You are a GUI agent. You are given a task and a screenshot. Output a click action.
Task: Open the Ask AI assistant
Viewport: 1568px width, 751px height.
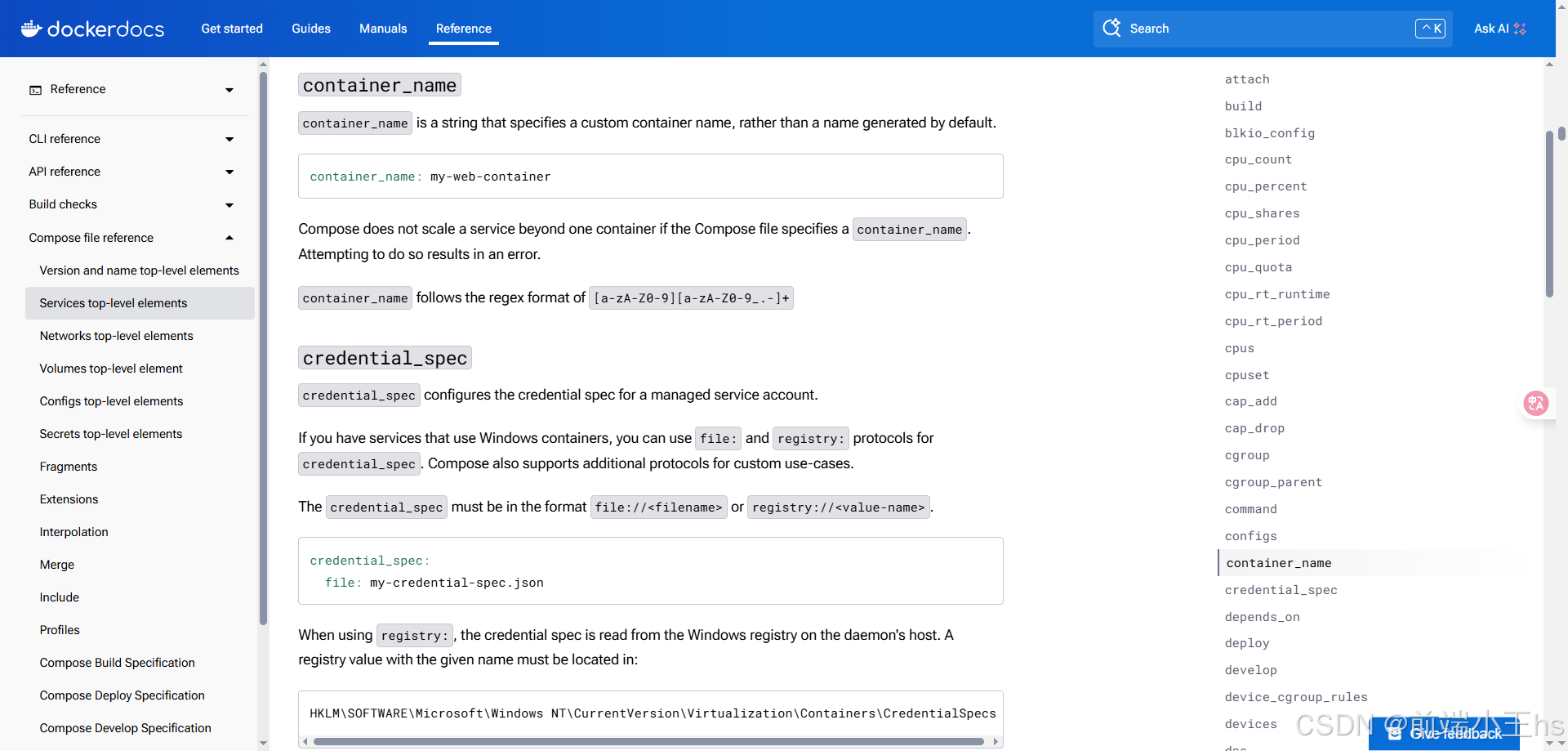[1499, 28]
